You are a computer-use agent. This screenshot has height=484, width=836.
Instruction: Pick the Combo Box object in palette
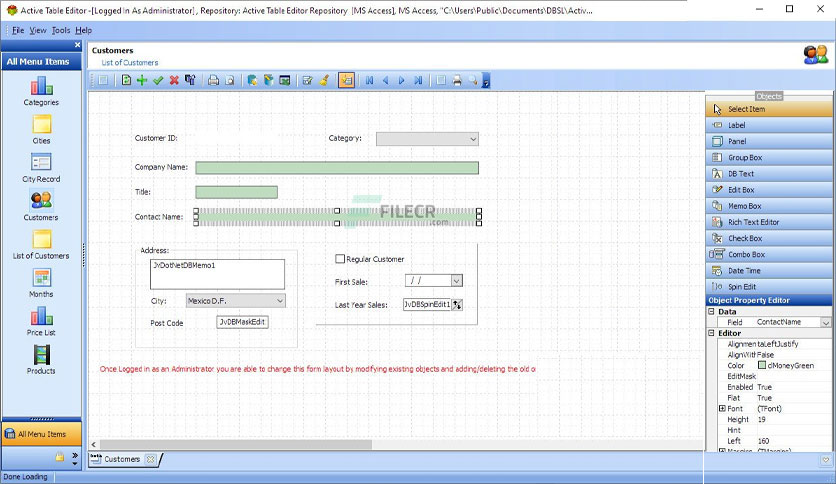[x=769, y=254]
